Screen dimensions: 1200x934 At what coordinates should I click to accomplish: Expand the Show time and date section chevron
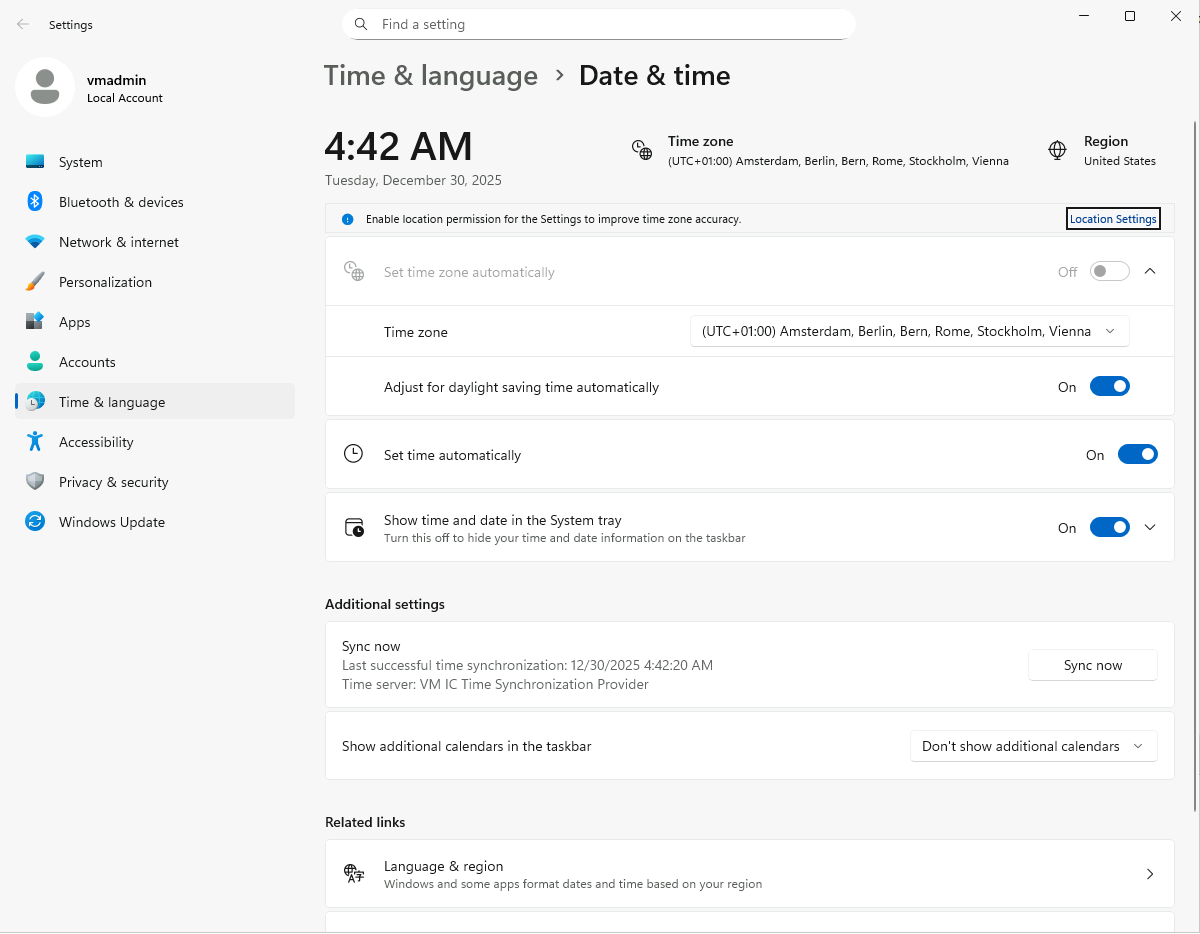[x=1150, y=528]
